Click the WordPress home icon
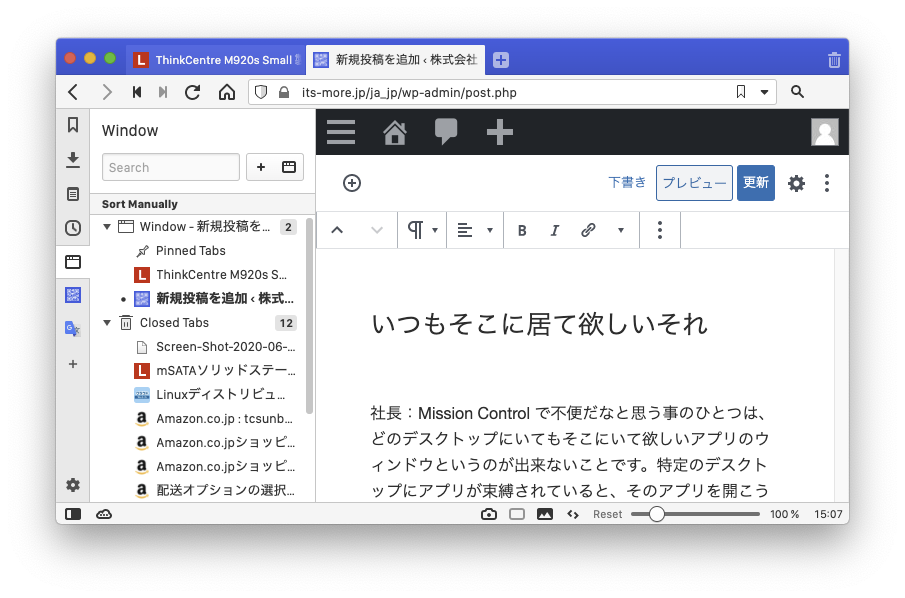 click(x=395, y=132)
